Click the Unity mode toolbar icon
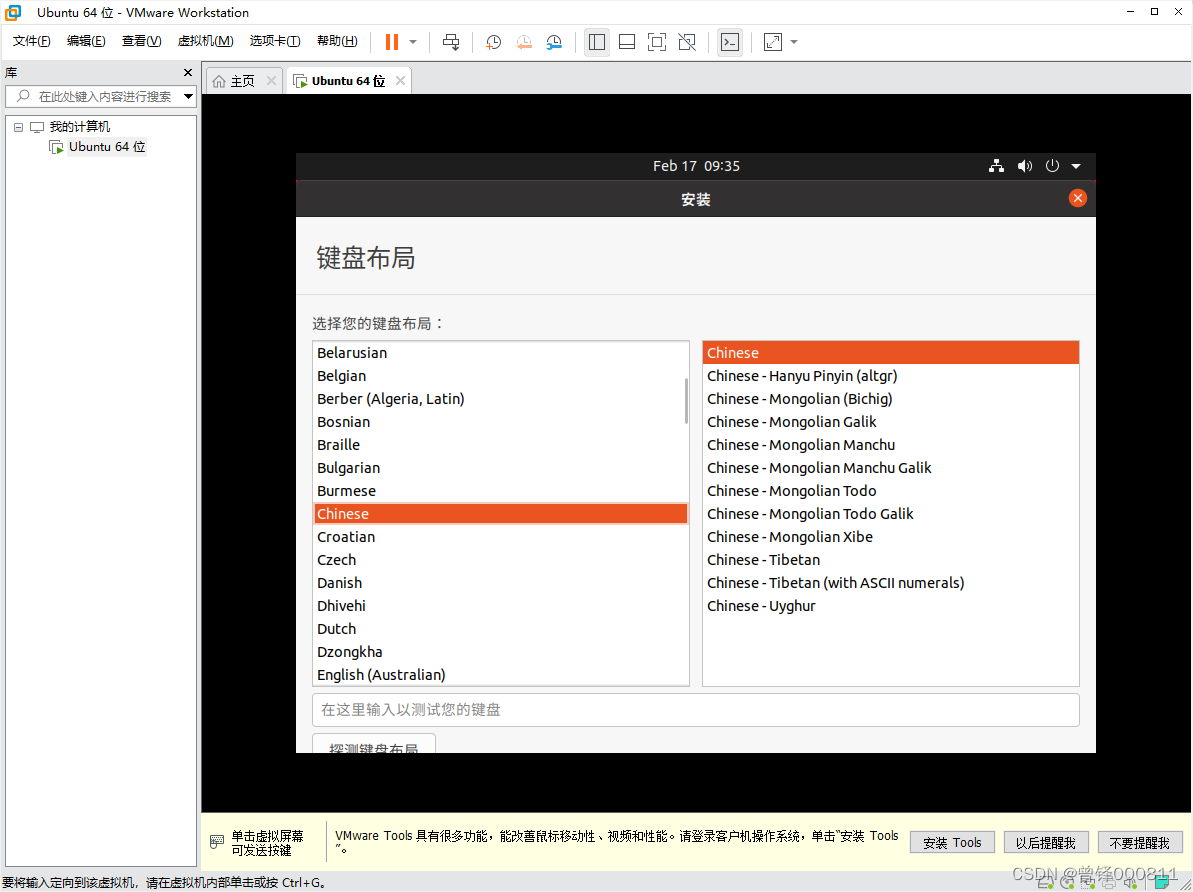 pyautogui.click(x=687, y=42)
